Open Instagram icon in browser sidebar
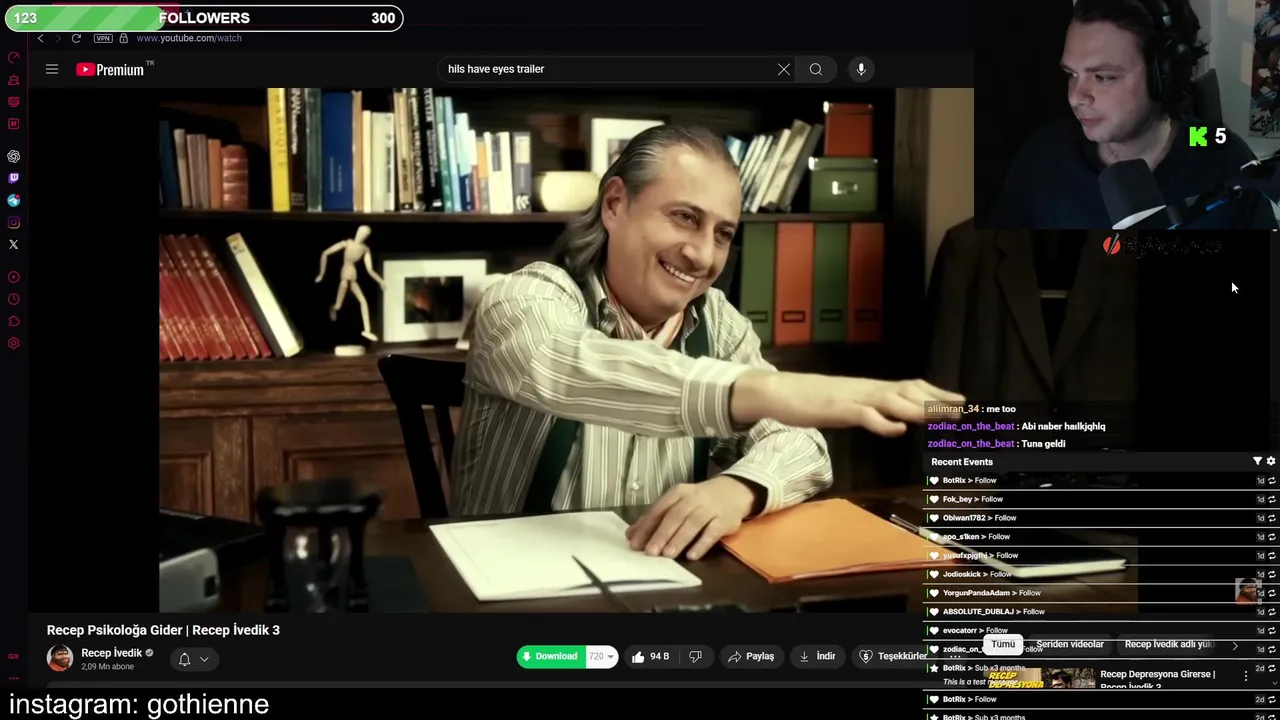 pos(13,222)
